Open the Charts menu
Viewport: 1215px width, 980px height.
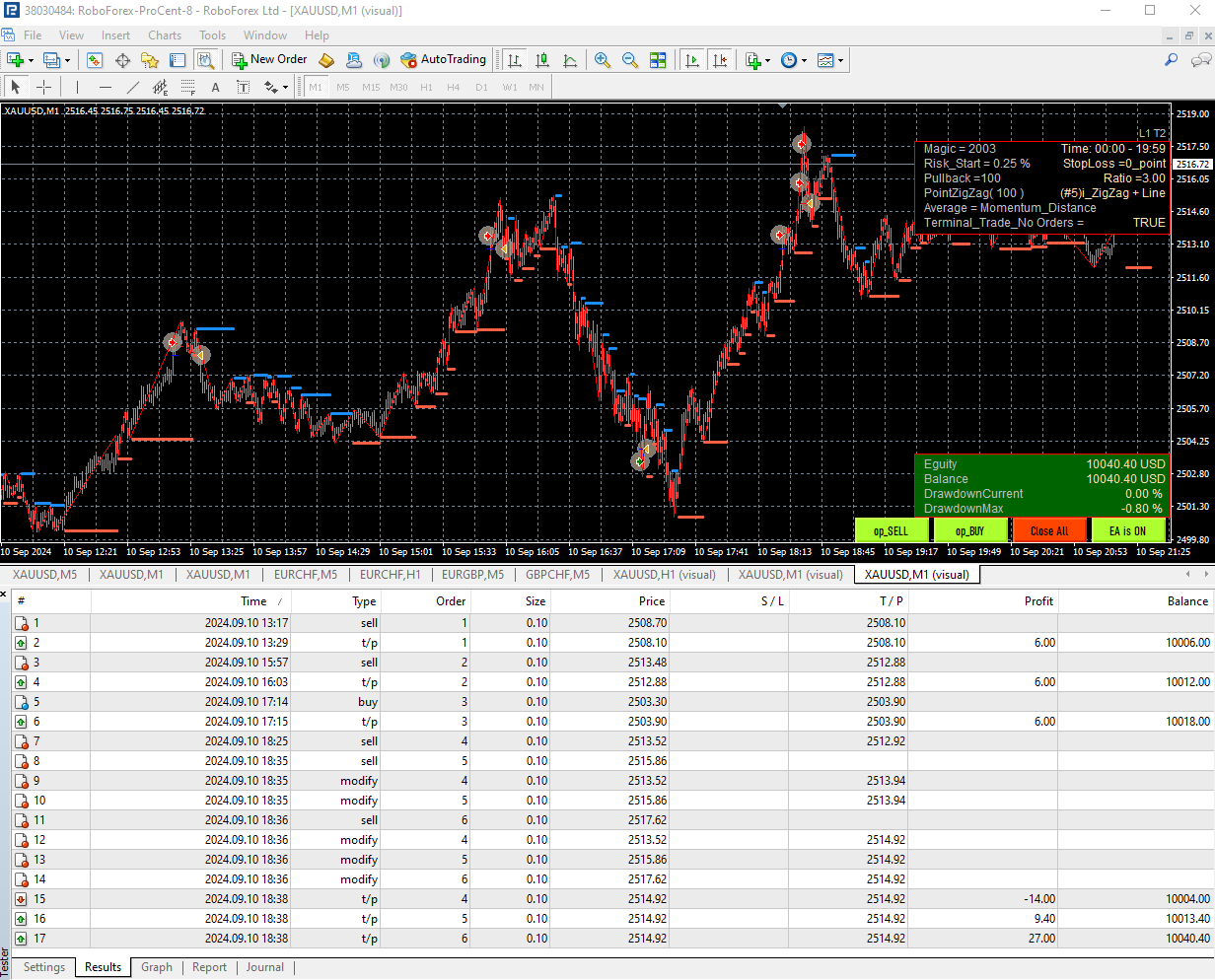click(165, 35)
